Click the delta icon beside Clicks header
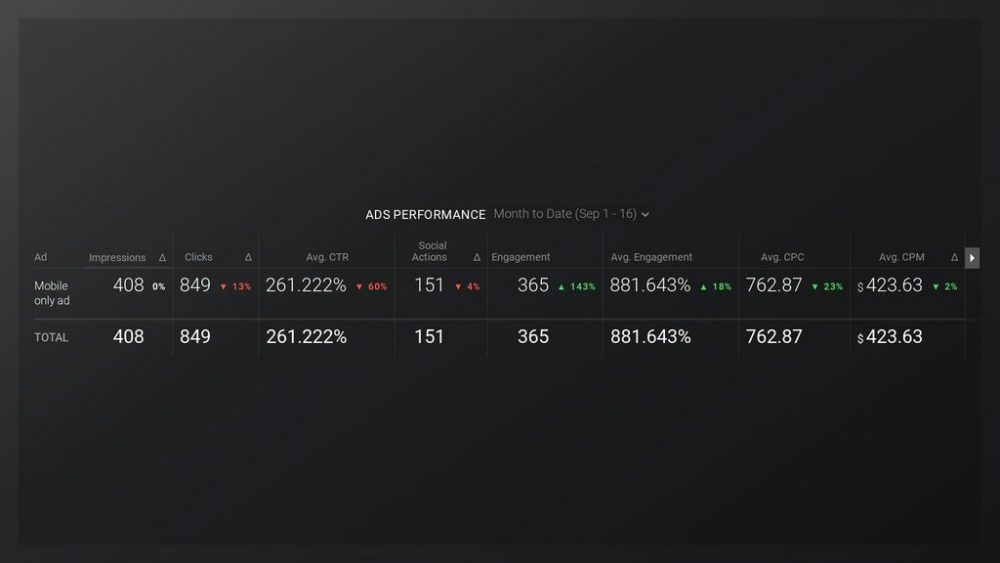1000x563 pixels. point(248,258)
